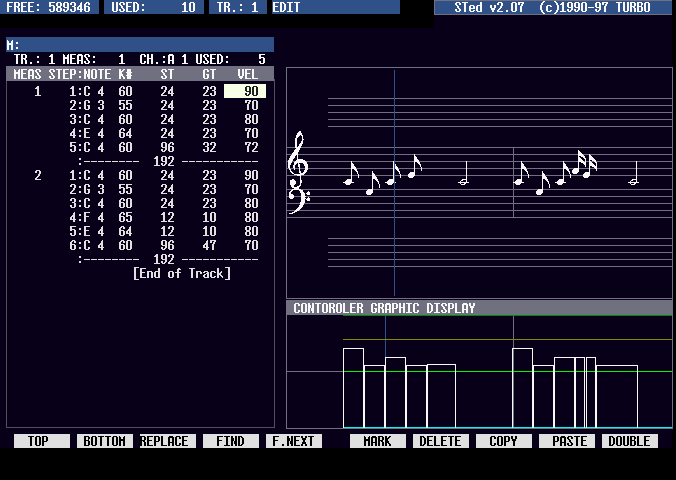
Task: Hit the DELETE button
Action: pos(441,441)
